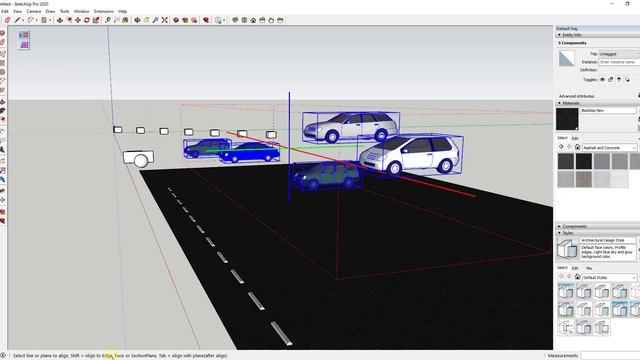Click the Measurements input box

tap(611, 356)
